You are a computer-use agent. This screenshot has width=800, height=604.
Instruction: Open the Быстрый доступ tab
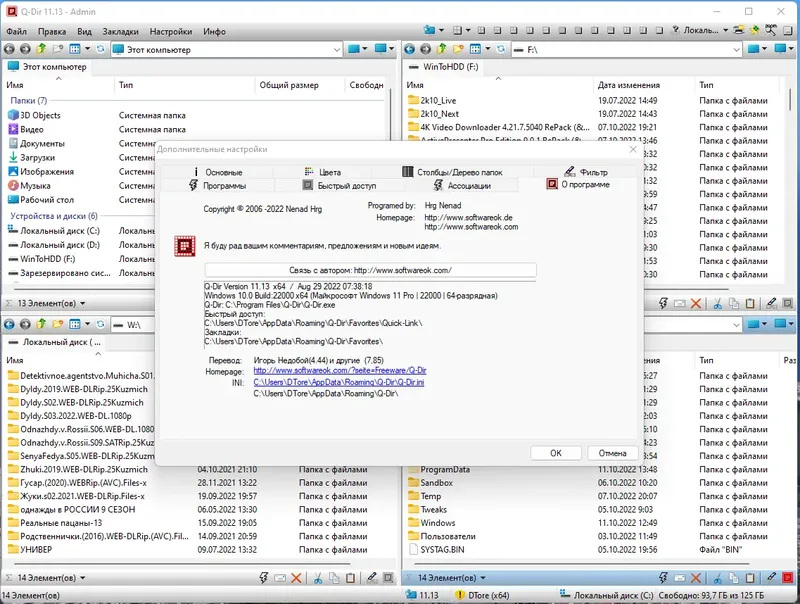(339, 186)
